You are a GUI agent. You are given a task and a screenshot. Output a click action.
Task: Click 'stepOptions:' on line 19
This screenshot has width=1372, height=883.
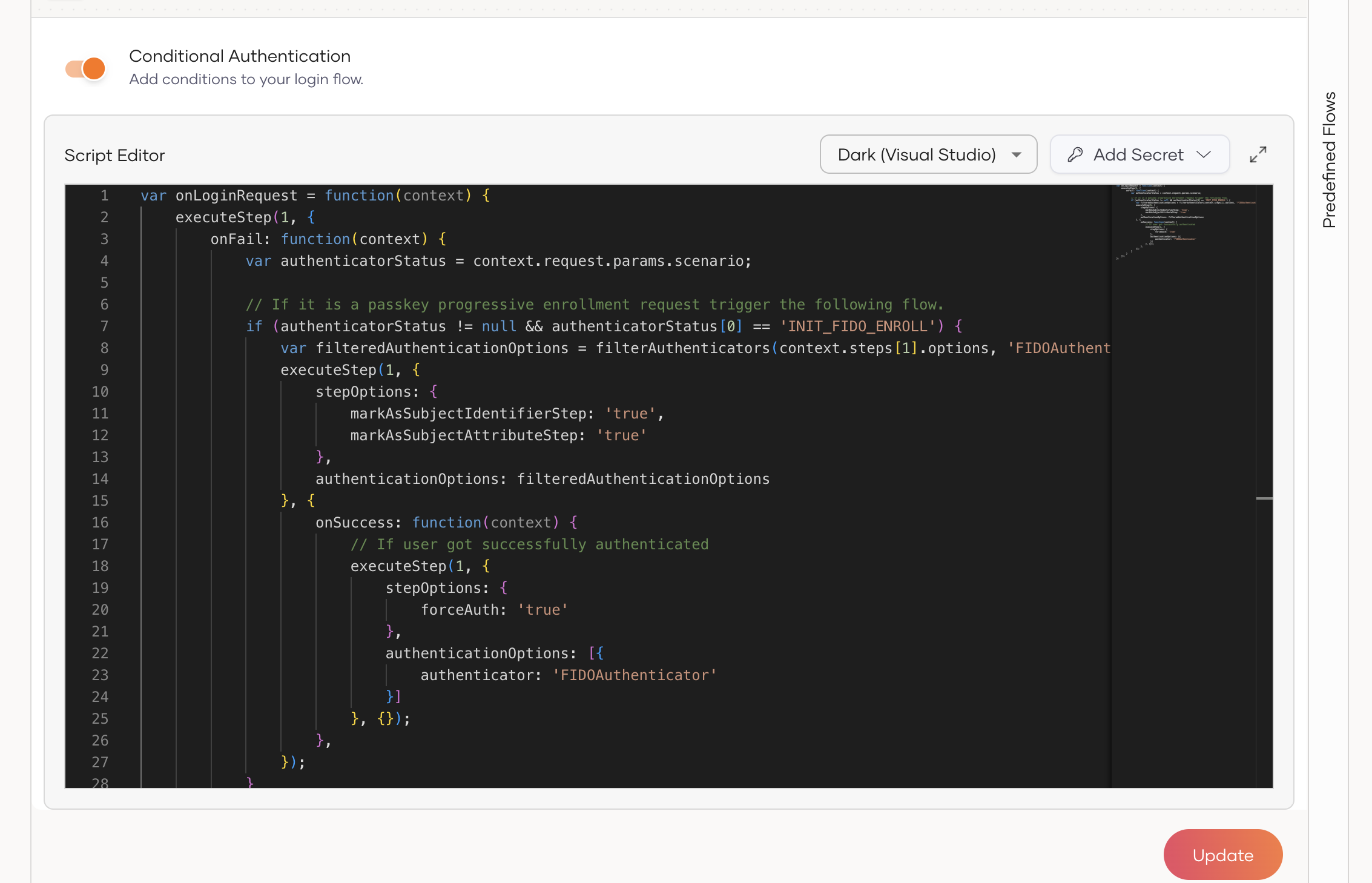click(x=437, y=588)
